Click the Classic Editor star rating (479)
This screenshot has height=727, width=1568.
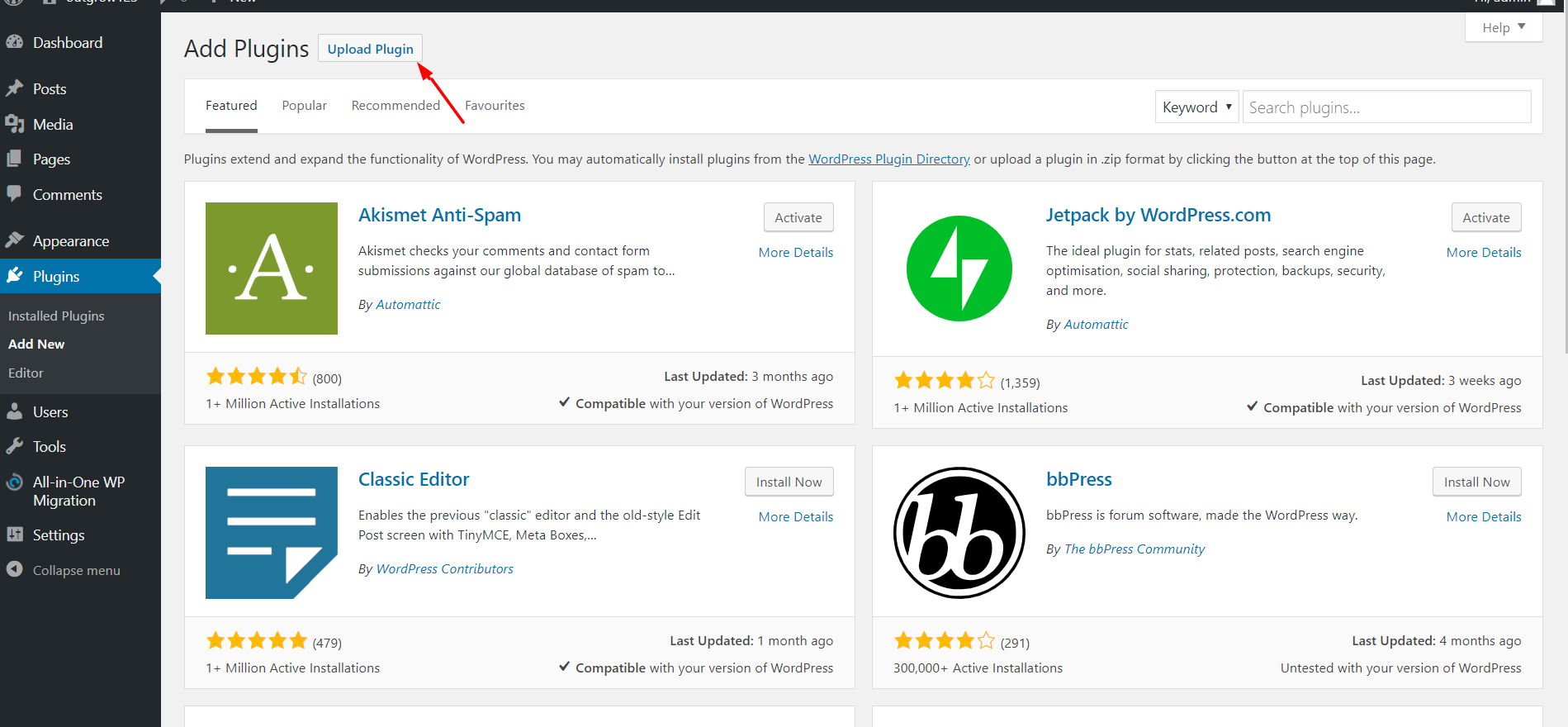click(257, 641)
